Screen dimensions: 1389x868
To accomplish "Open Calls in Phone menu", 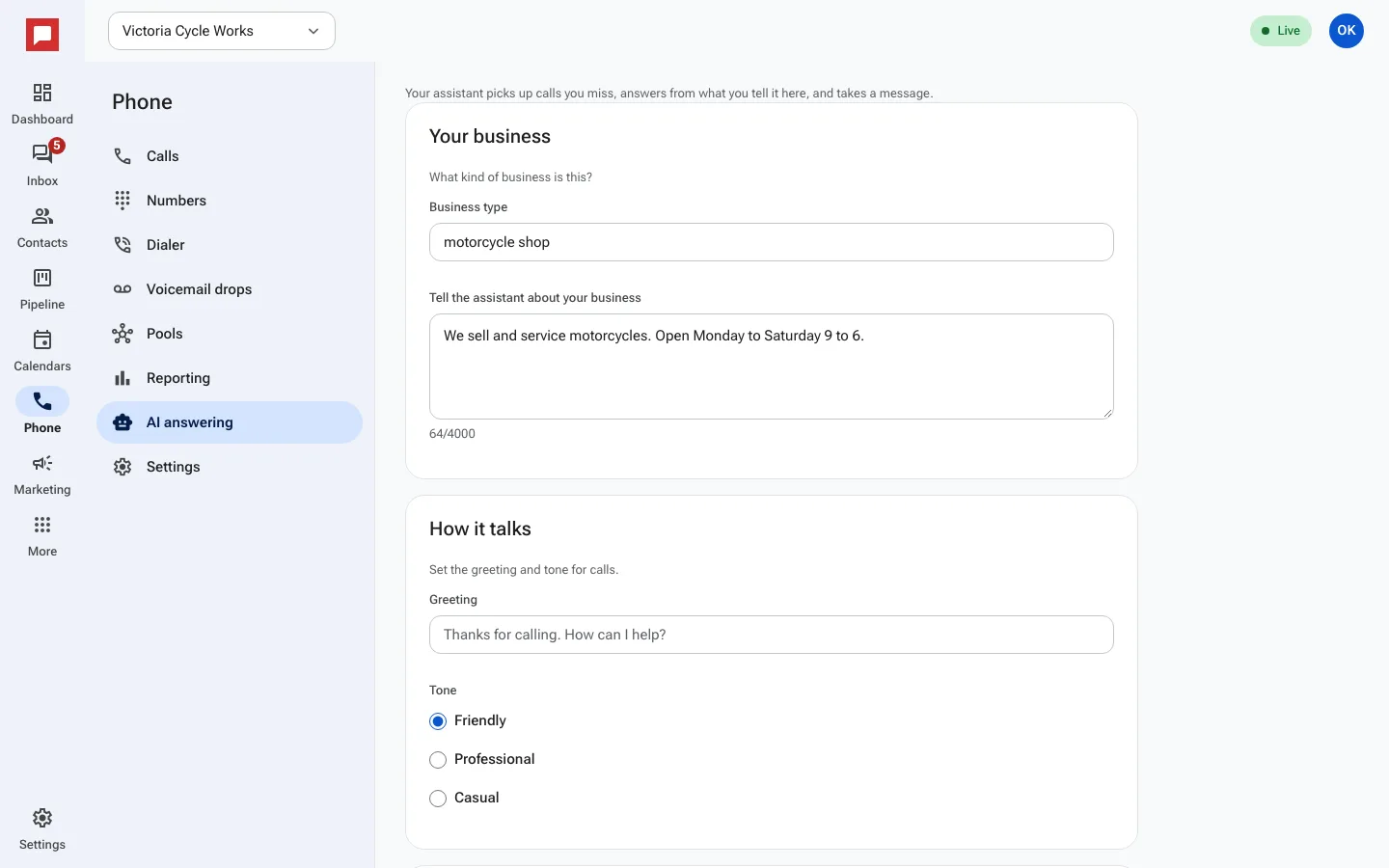I will (230, 156).
